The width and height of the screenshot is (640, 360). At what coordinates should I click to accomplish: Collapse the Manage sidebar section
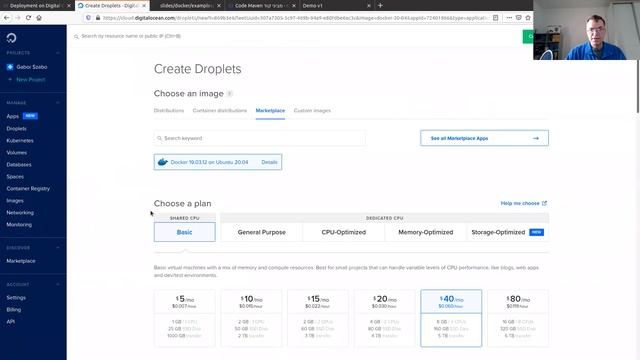coord(58,103)
